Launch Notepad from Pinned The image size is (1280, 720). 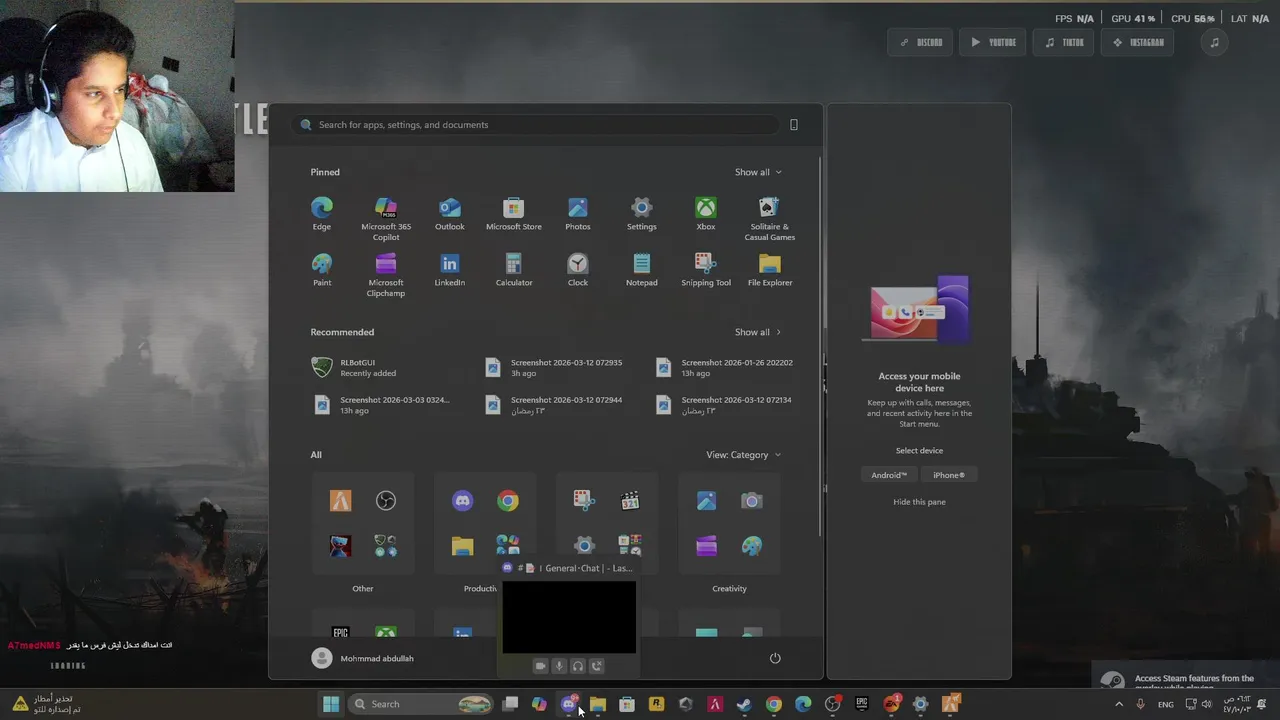[x=641, y=270]
